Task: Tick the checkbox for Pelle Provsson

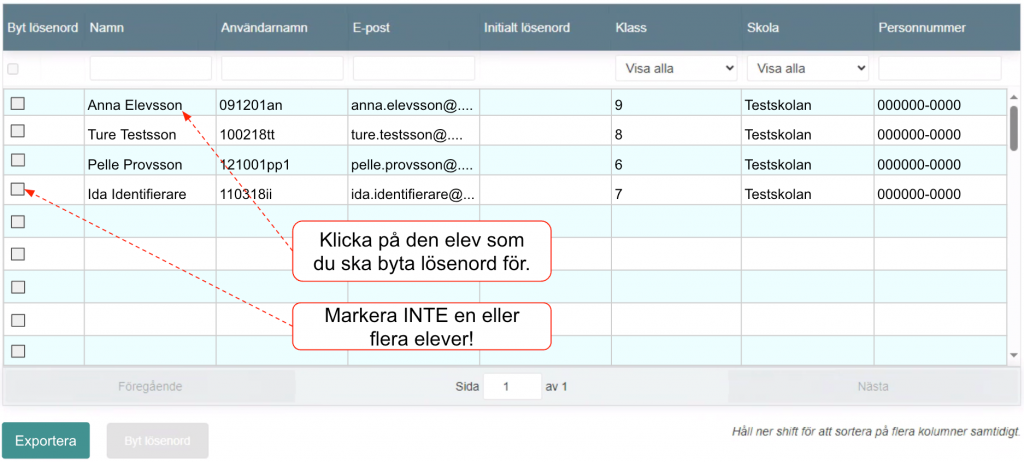Action: click(18, 159)
